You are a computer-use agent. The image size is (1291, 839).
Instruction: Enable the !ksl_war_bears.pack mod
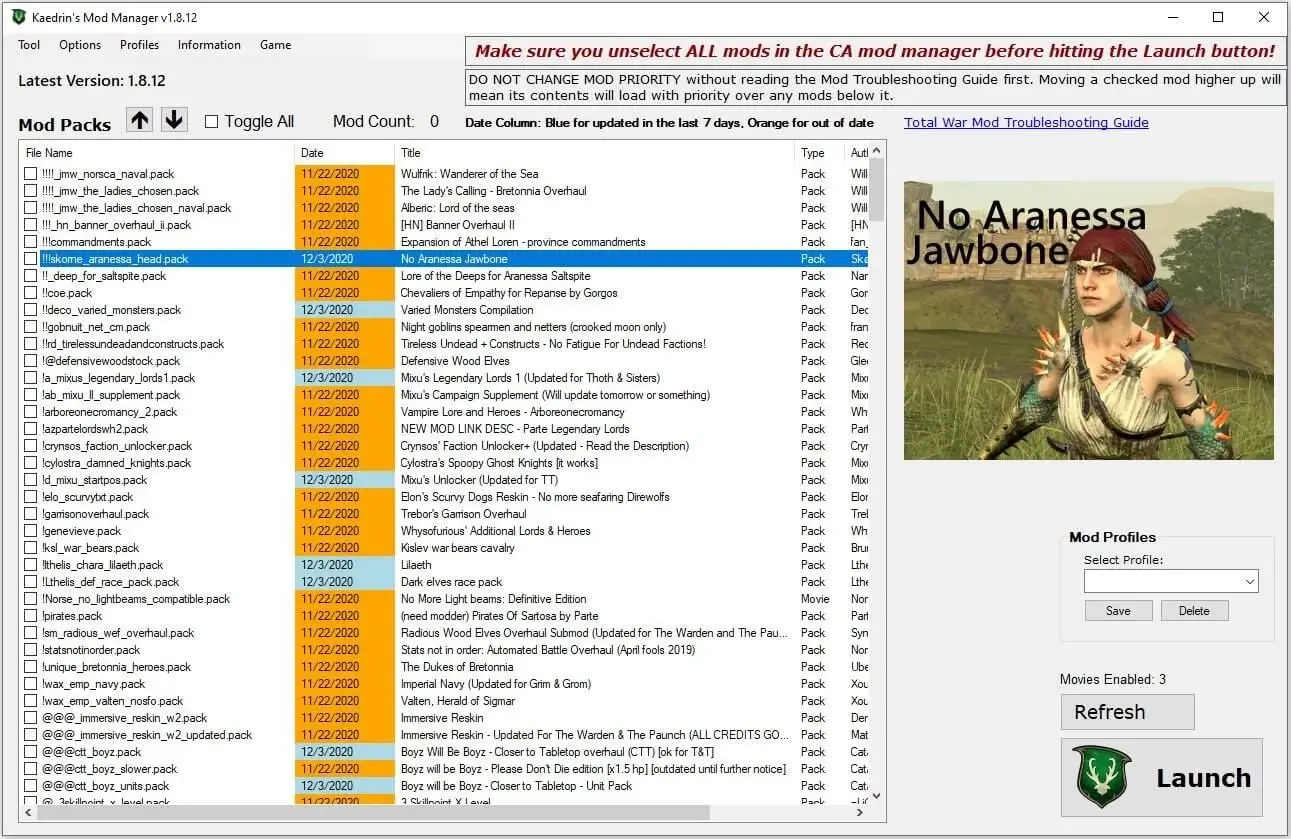click(x=31, y=547)
